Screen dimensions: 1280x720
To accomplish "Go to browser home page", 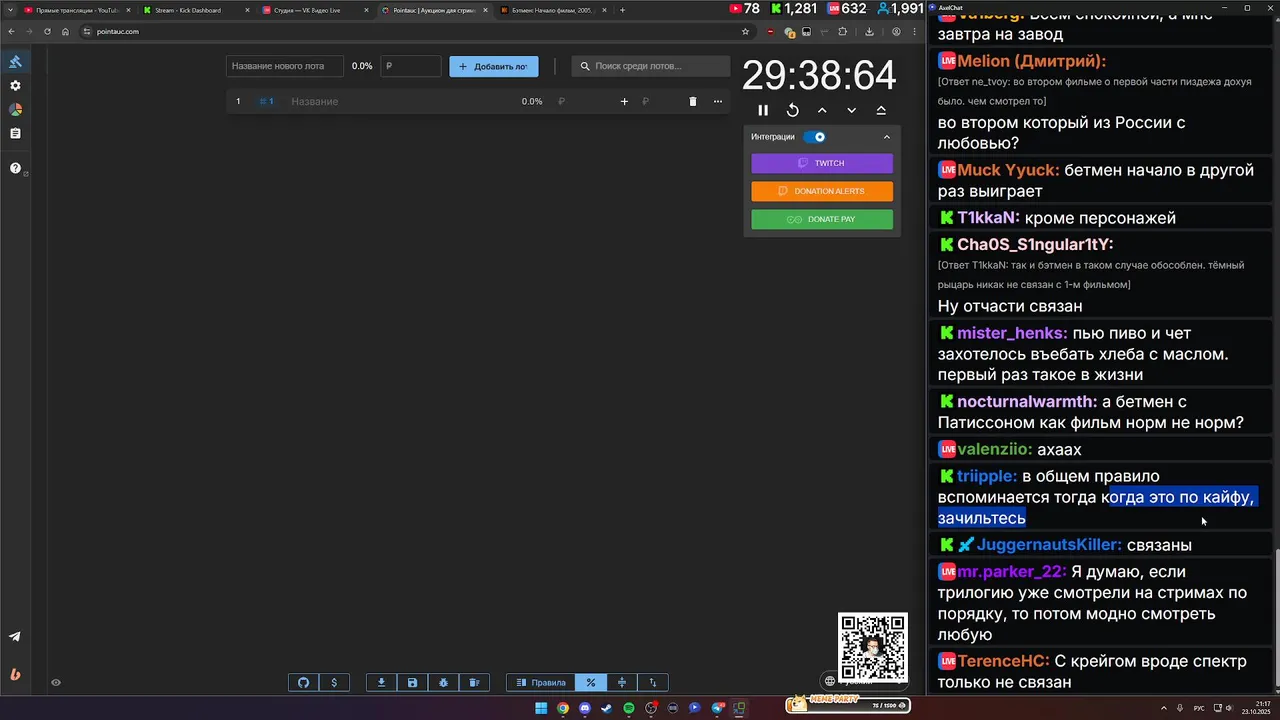I will (65, 31).
